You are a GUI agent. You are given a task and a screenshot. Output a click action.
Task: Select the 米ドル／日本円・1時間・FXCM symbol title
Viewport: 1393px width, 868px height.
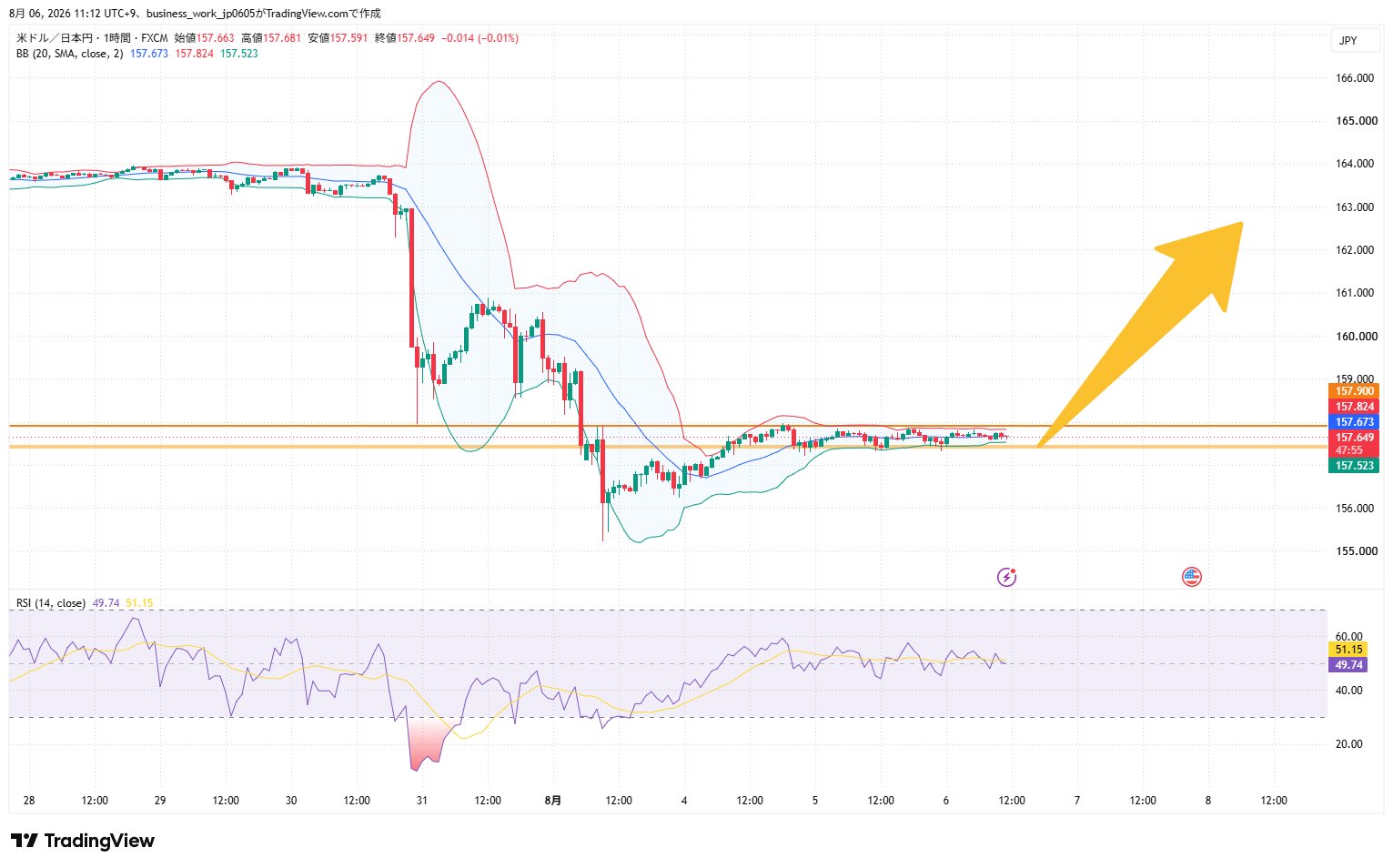92,38
